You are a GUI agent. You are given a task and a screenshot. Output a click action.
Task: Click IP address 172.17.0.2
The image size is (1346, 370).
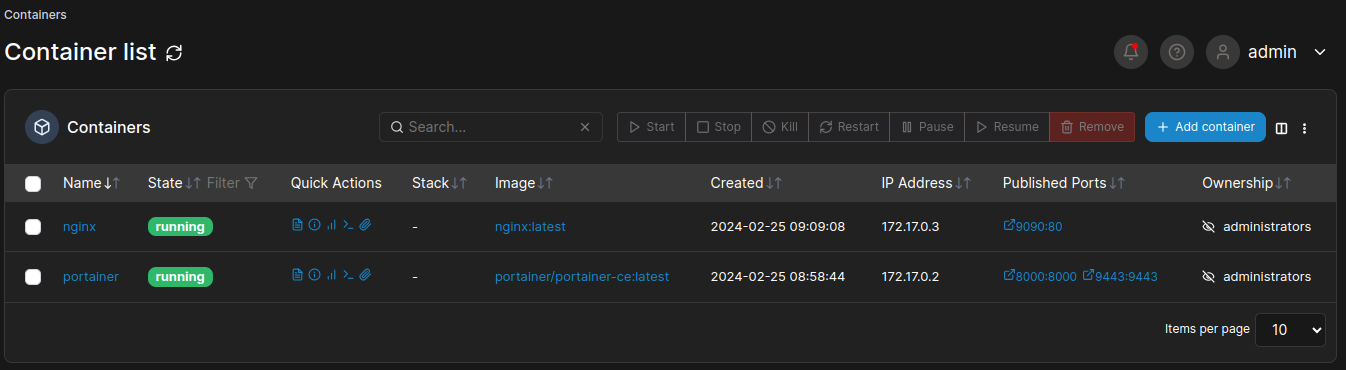coord(910,277)
